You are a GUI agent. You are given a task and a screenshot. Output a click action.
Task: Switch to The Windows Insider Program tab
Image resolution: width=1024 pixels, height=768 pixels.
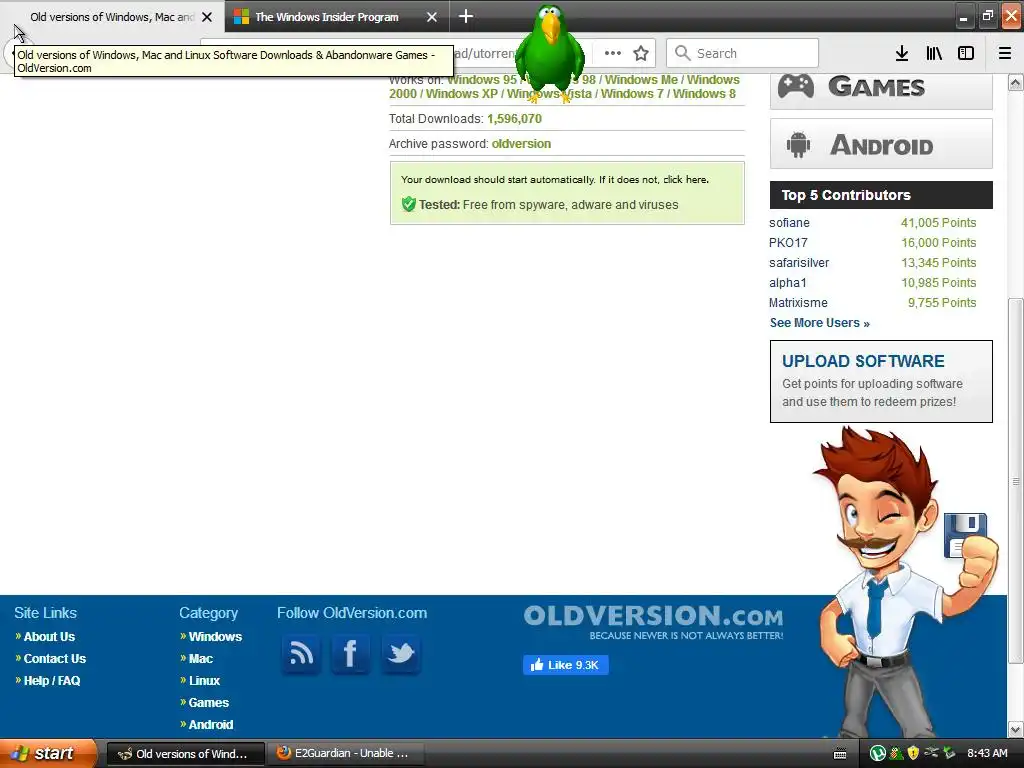coord(327,17)
